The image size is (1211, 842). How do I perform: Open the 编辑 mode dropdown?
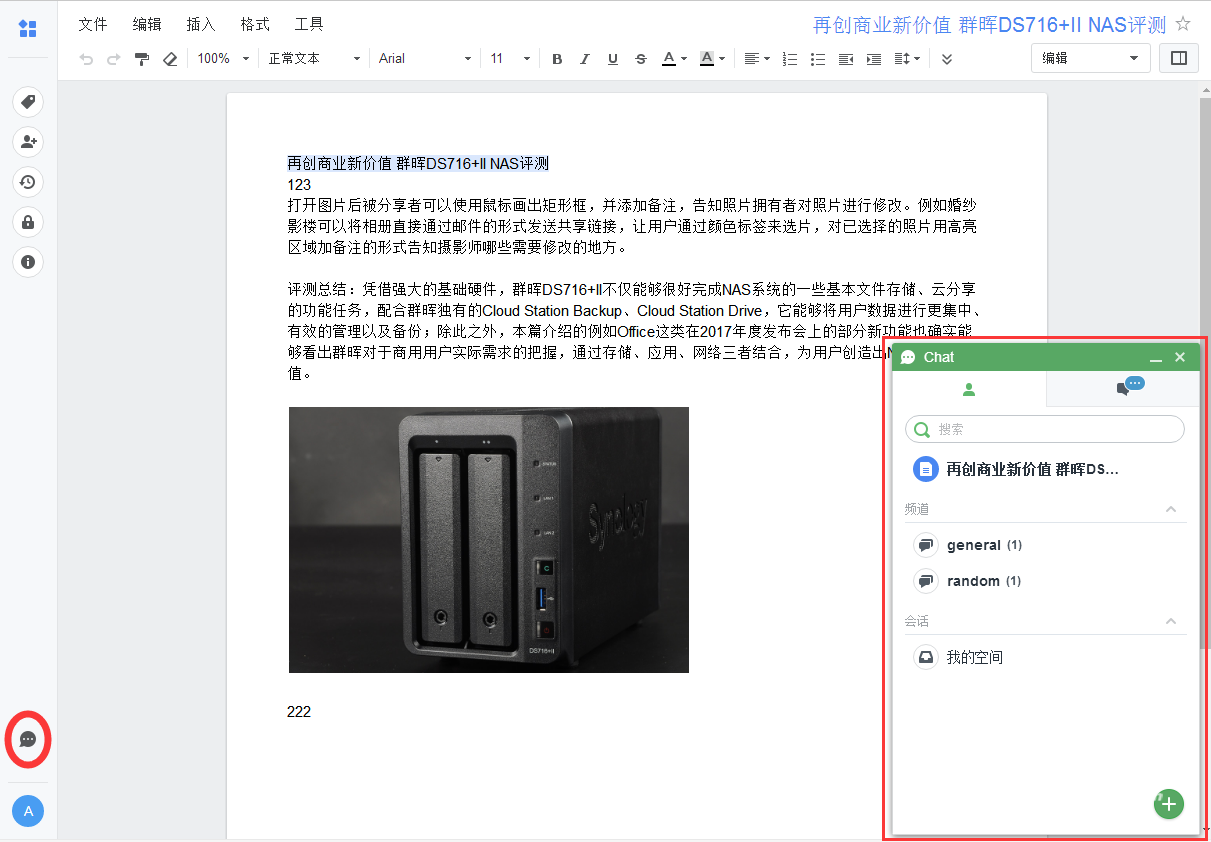point(1090,58)
